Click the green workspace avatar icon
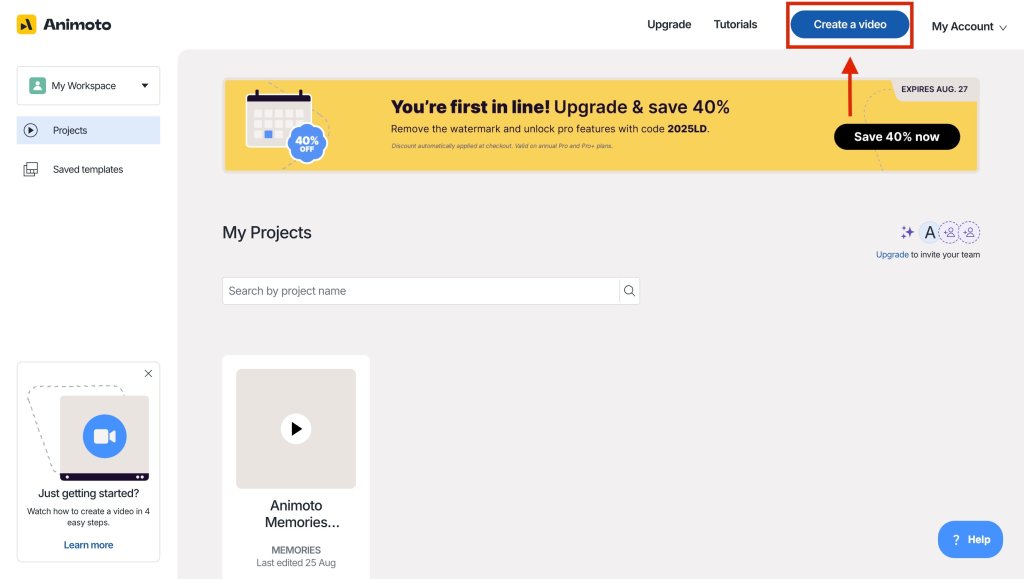The height and width of the screenshot is (579, 1024). point(37,86)
